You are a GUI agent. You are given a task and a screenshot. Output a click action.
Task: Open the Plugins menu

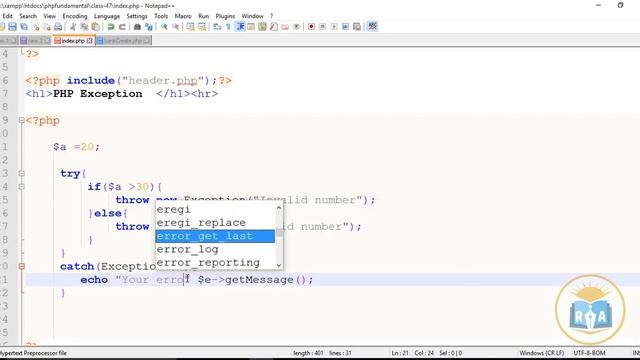point(225,16)
